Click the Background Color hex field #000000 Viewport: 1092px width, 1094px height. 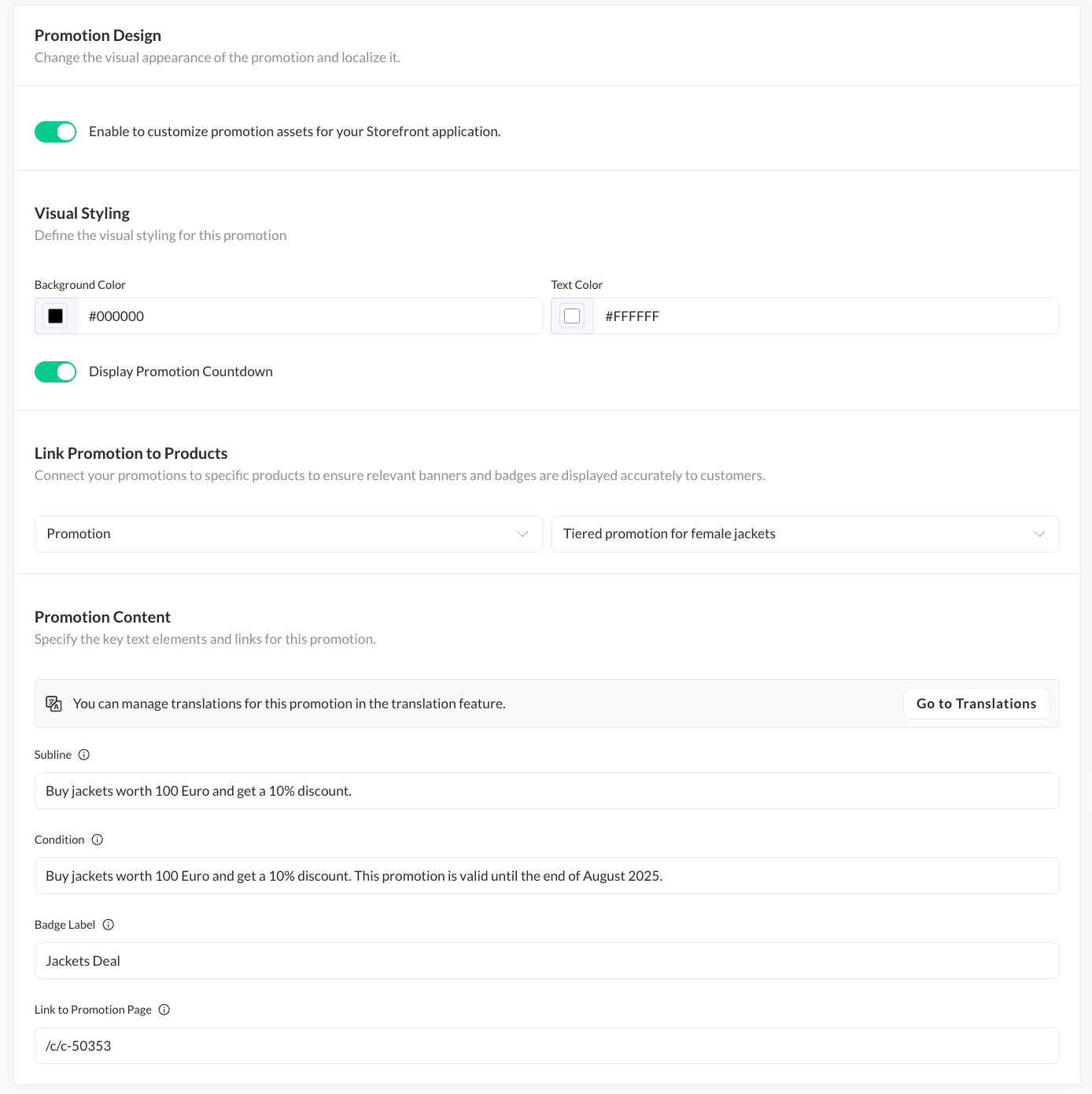308,316
